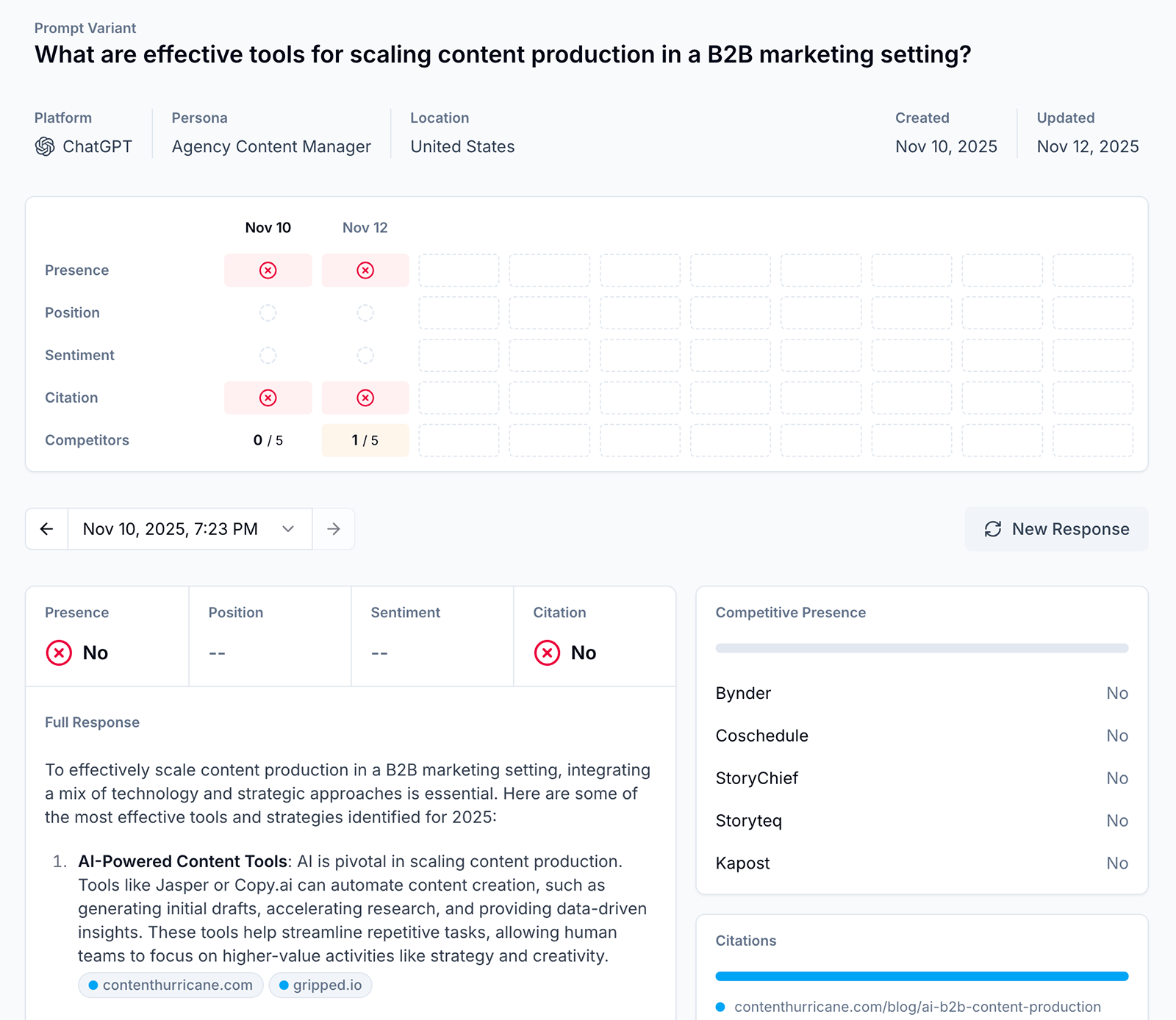
Task: Click the Competitors row label in the grid
Action: tap(87, 440)
